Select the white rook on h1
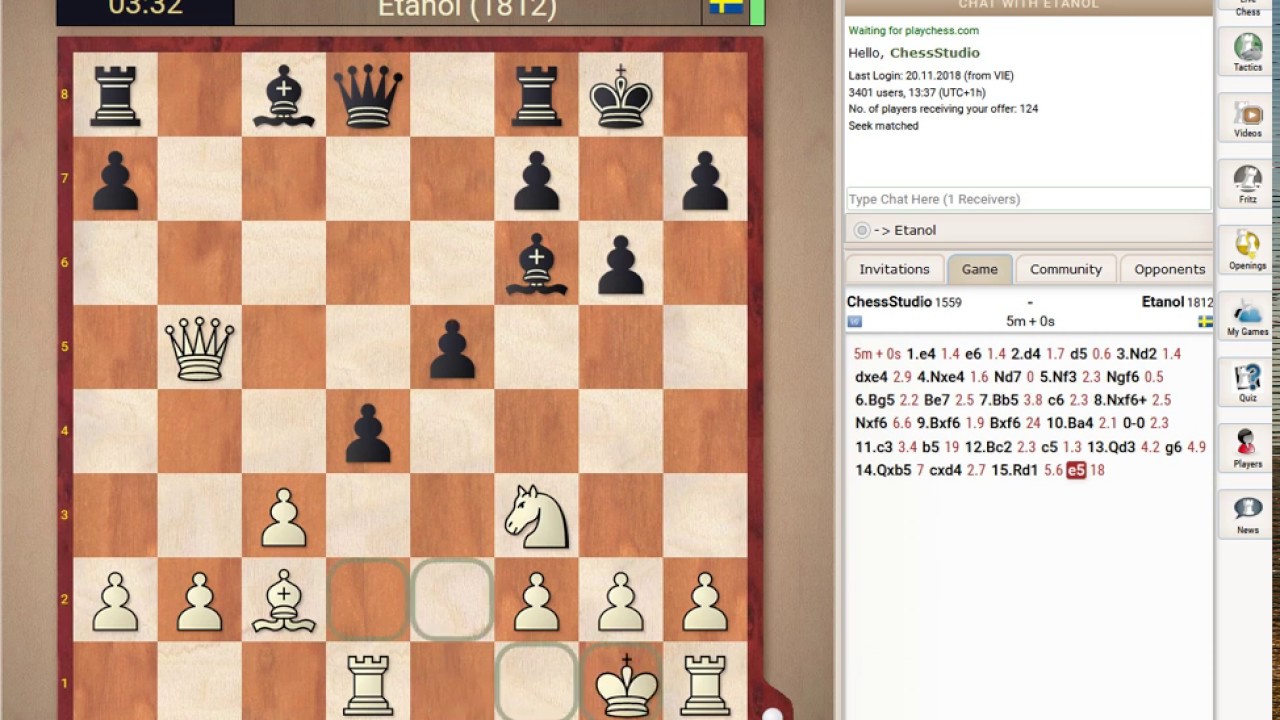Viewport: 1280px width, 720px height. [x=705, y=684]
